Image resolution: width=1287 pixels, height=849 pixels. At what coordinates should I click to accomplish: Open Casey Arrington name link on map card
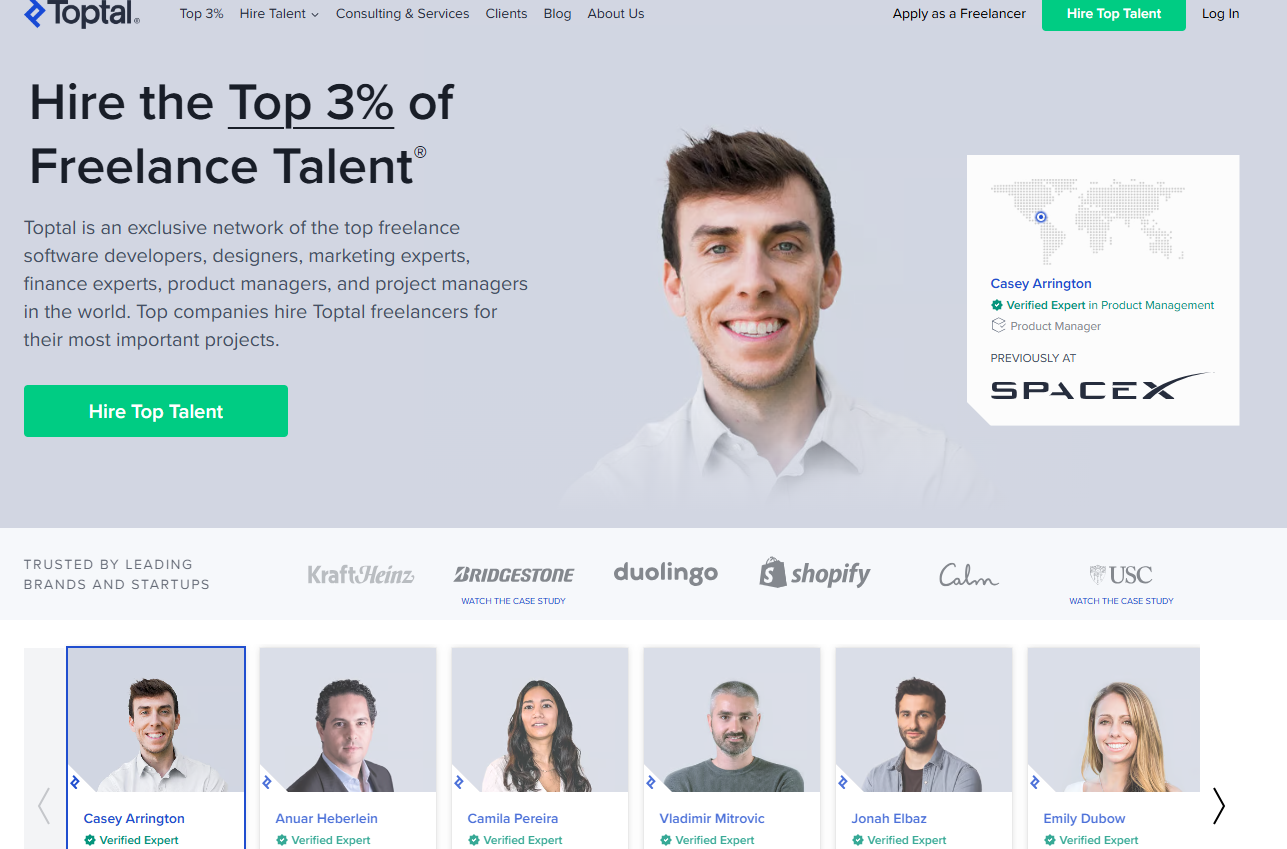[x=1041, y=284]
